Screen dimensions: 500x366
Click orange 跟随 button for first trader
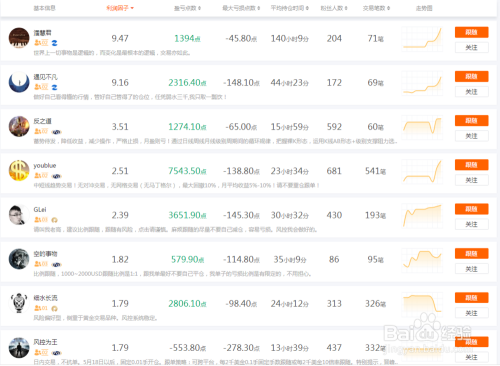[x=471, y=32]
